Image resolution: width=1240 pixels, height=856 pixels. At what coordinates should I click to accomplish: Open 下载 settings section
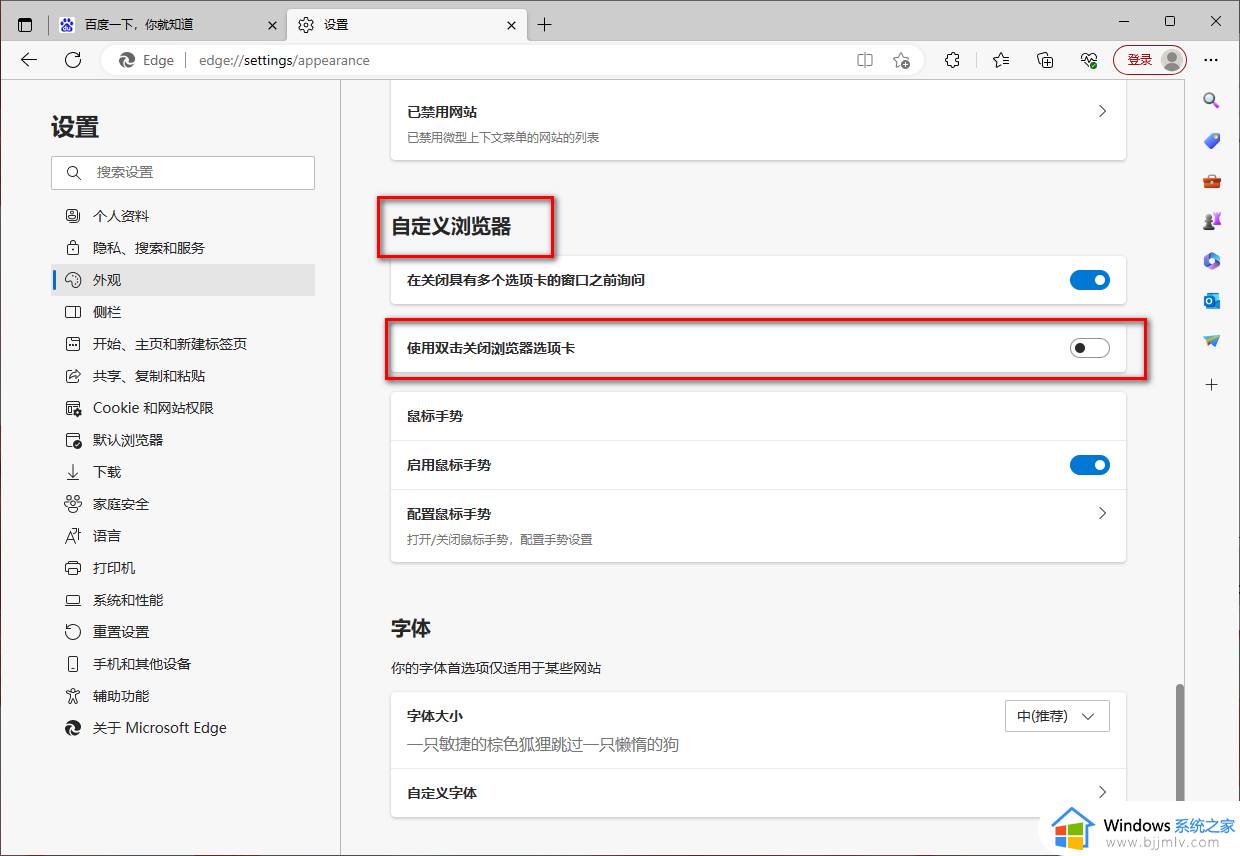[x=183, y=472]
